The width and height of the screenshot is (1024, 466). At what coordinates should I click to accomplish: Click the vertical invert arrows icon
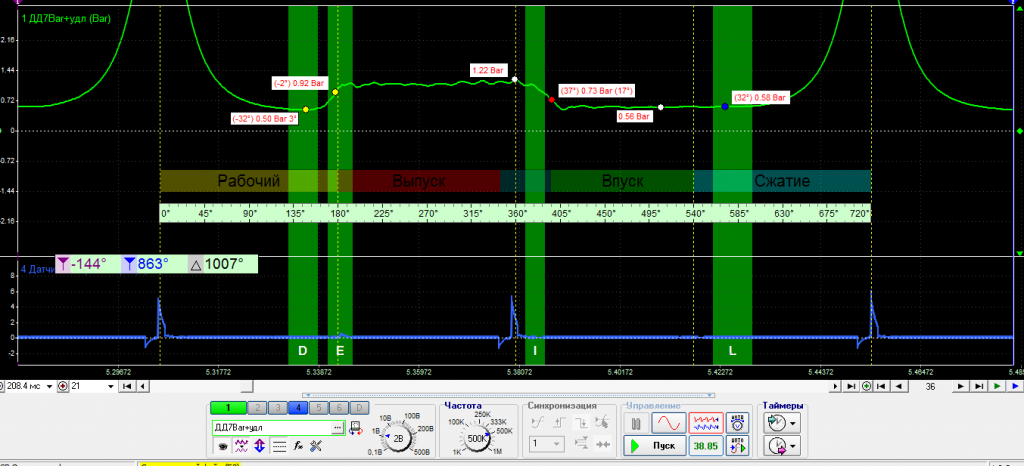[x=259, y=447]
